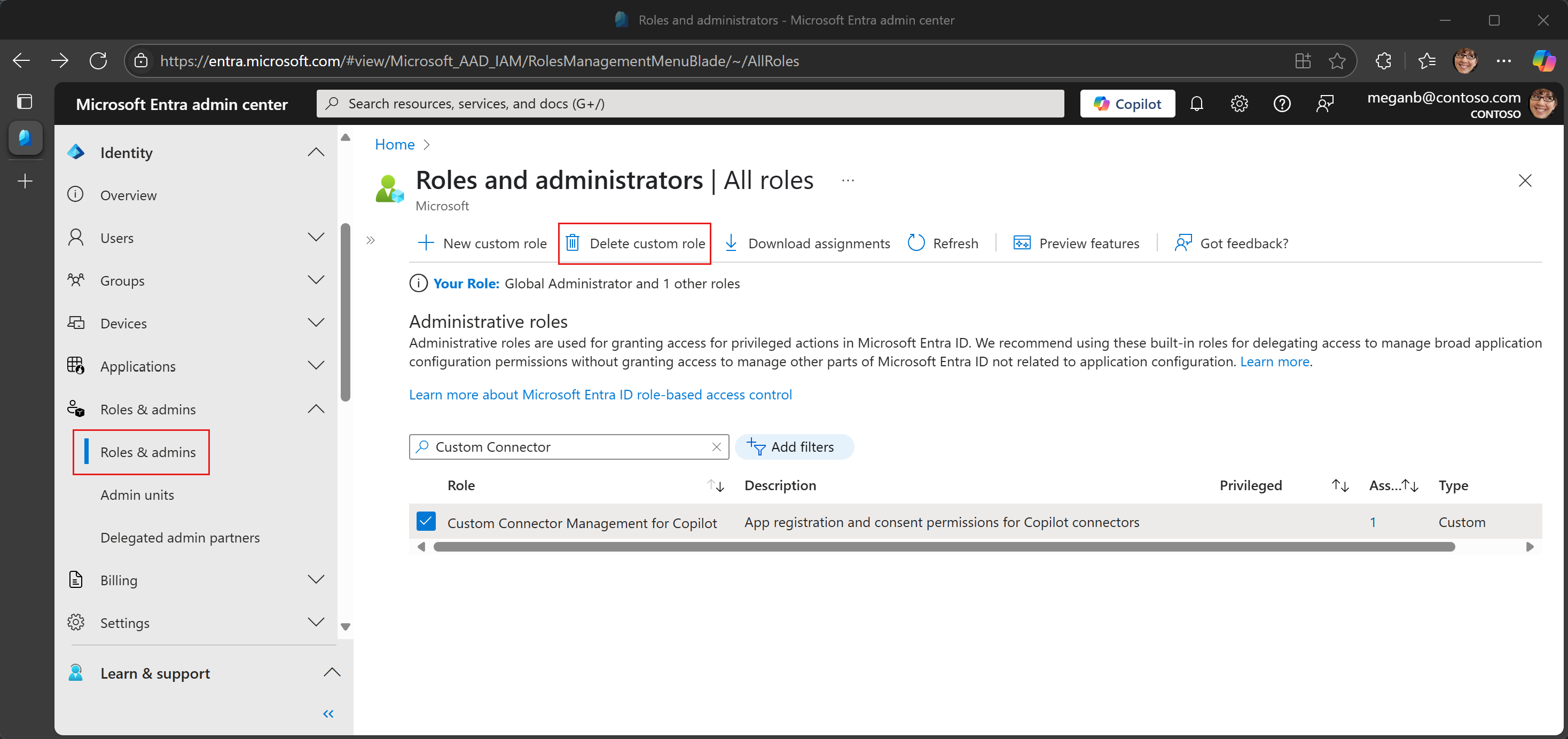This screenshot has width=1568, height=739.
Task: Open Your Role link
Action: point(466,284)
